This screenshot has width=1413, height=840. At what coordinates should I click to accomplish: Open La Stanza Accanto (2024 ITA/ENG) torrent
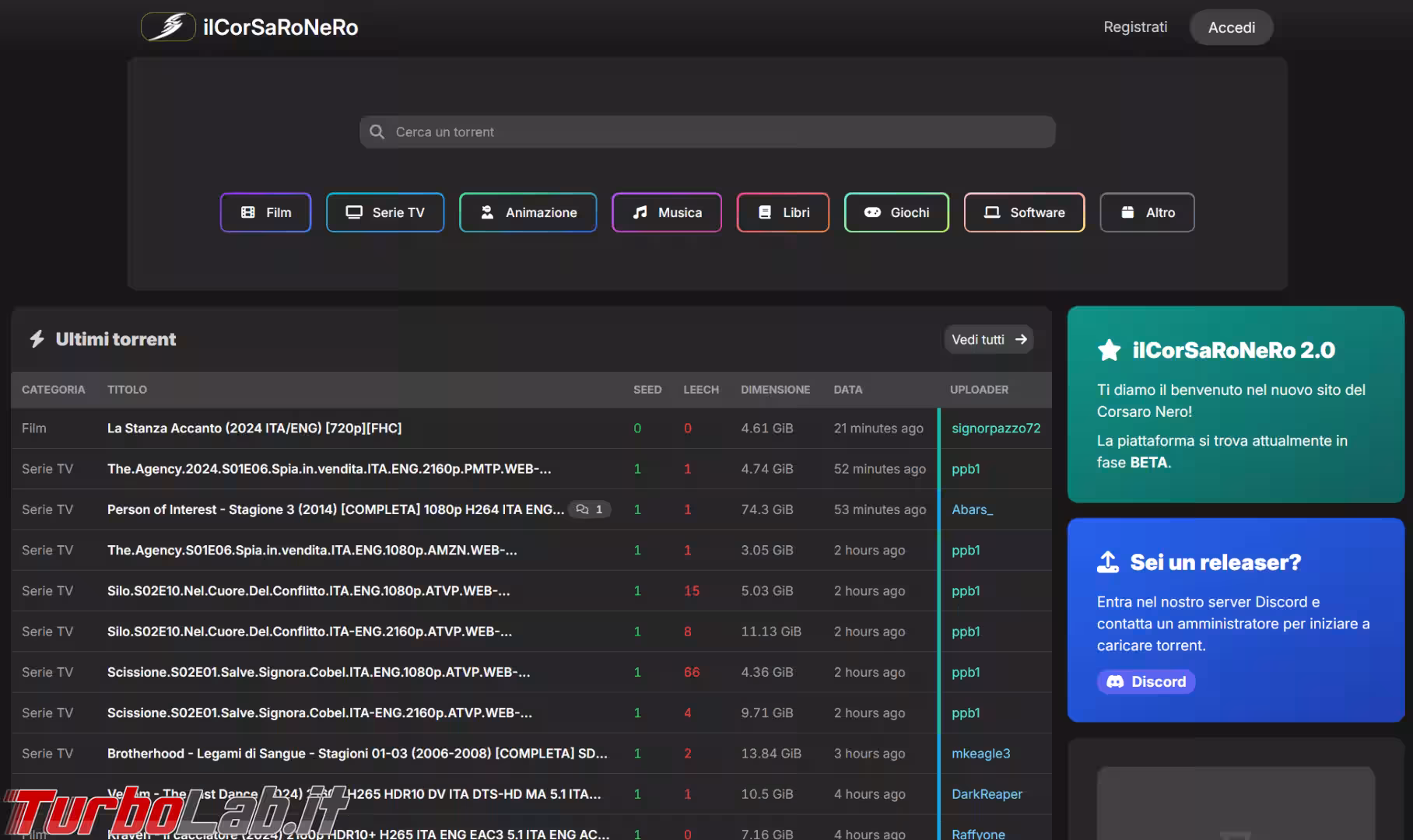254,429
